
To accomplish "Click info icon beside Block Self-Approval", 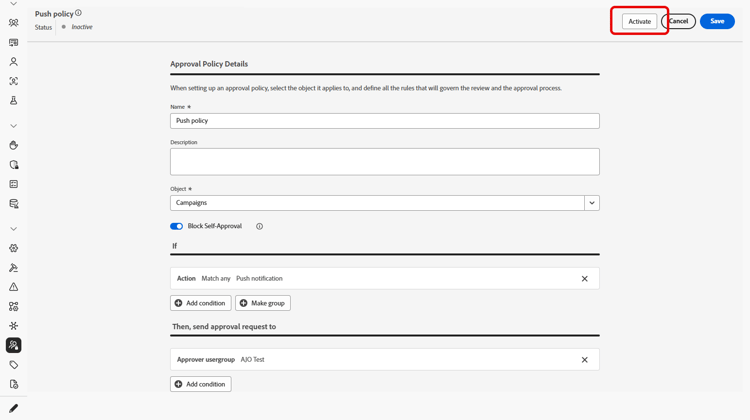I will (259, 226).
